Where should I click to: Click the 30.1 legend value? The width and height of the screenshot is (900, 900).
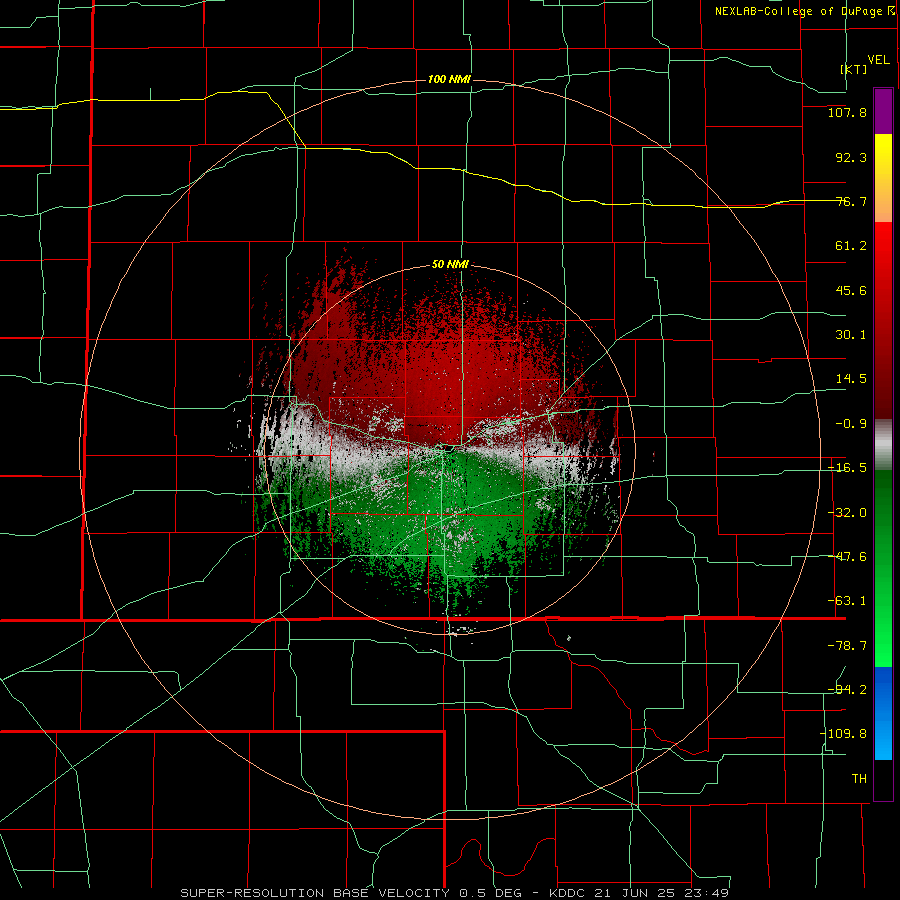851,335
